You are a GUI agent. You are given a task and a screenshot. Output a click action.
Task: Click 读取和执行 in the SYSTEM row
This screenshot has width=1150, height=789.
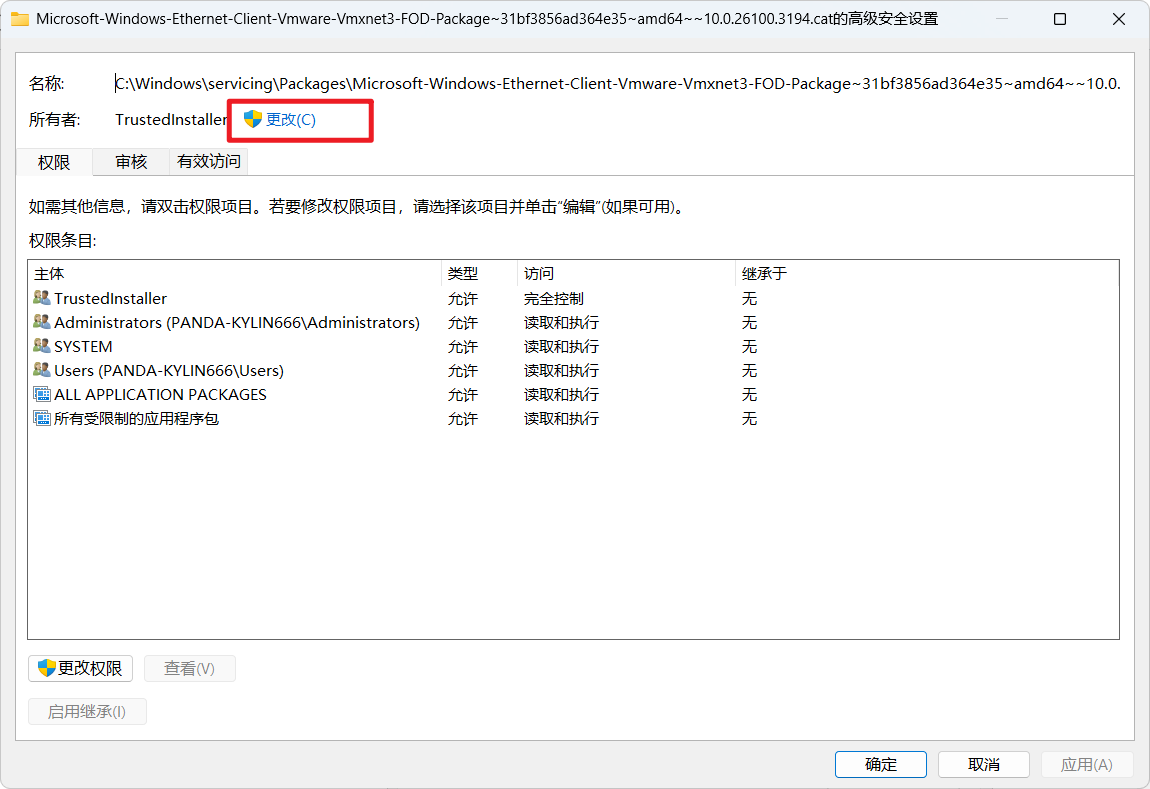561,347
